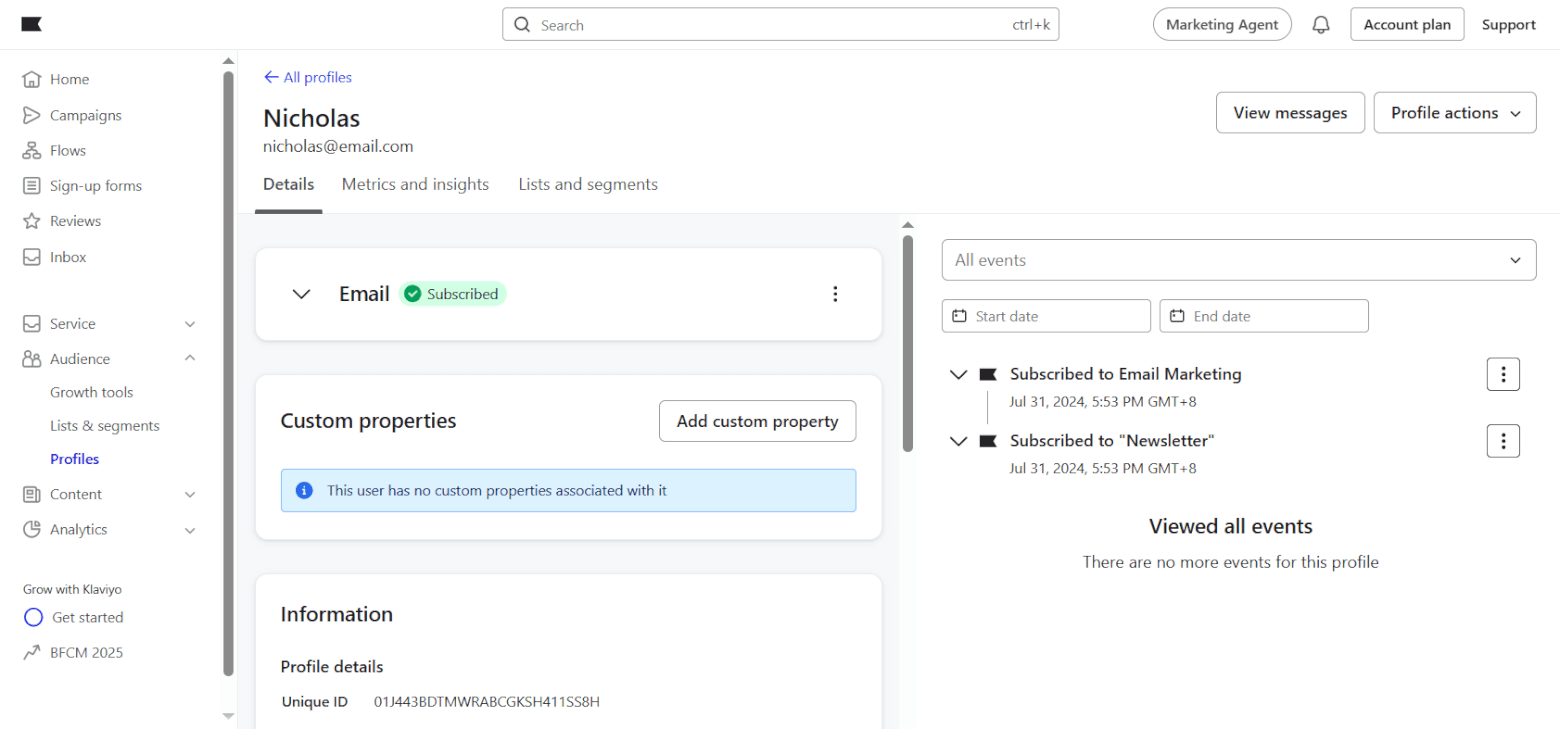1560x729 pixels.
Task: Switch to Lists and segments tab
Action: click(588, 184)
